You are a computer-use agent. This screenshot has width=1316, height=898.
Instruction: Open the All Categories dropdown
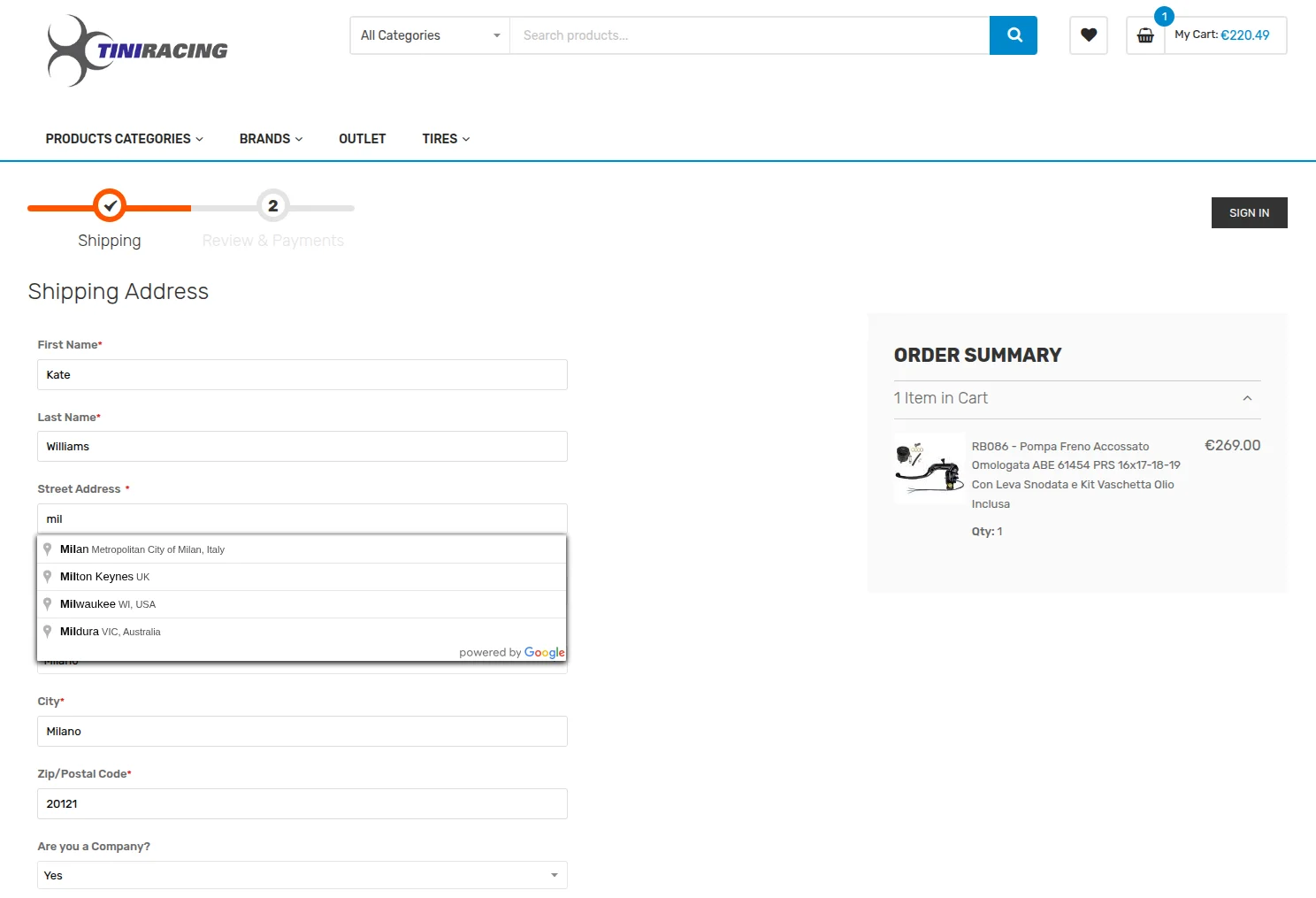(430, 35)
